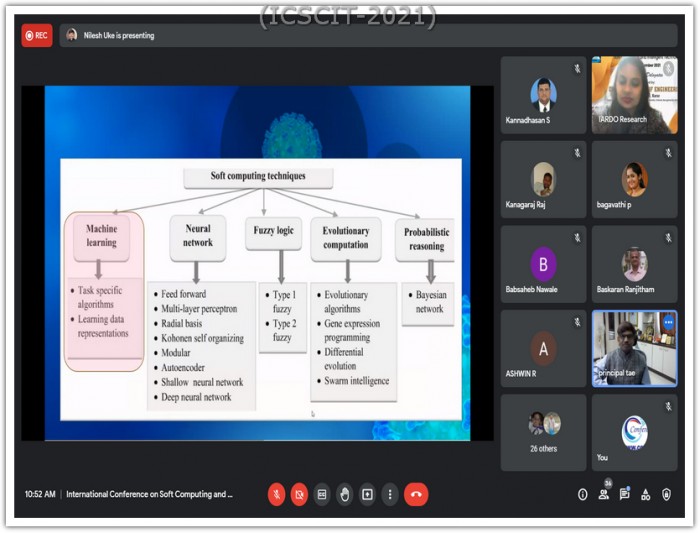Image resolution: width=700 pixels, height=533 pixels.
Task: Click the present now screen share icon
Action: pyautogui.click(x=367, y=494)
